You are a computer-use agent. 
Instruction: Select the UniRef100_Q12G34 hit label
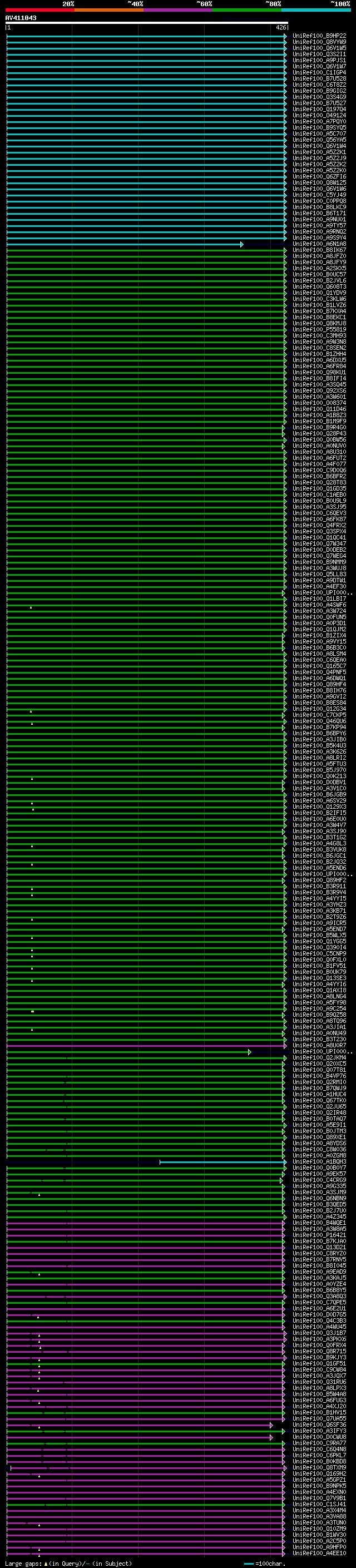click(319, 709)
